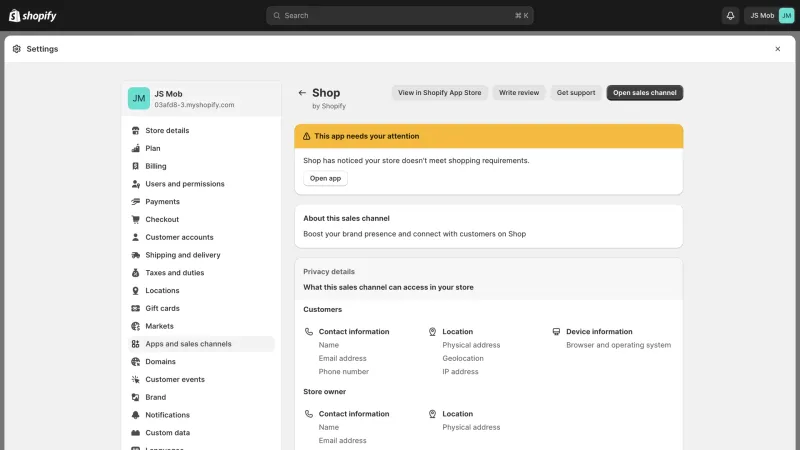This screenshot has height=450, width=800.
Task: Focus the top Search field
Action: [x=399, y=15]
